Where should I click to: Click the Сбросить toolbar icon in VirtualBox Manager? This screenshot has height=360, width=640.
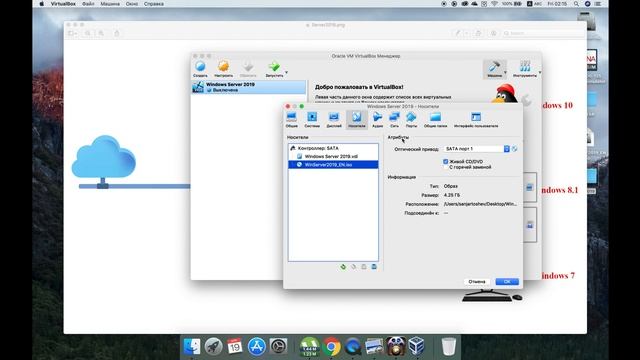[x=248, y=69]
